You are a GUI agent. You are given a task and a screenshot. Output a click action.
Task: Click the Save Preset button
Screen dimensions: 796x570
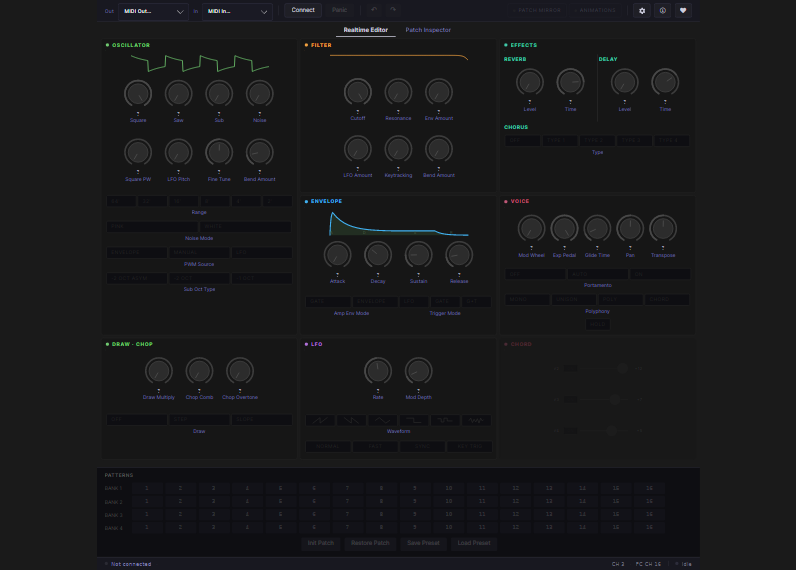[423, 543]
